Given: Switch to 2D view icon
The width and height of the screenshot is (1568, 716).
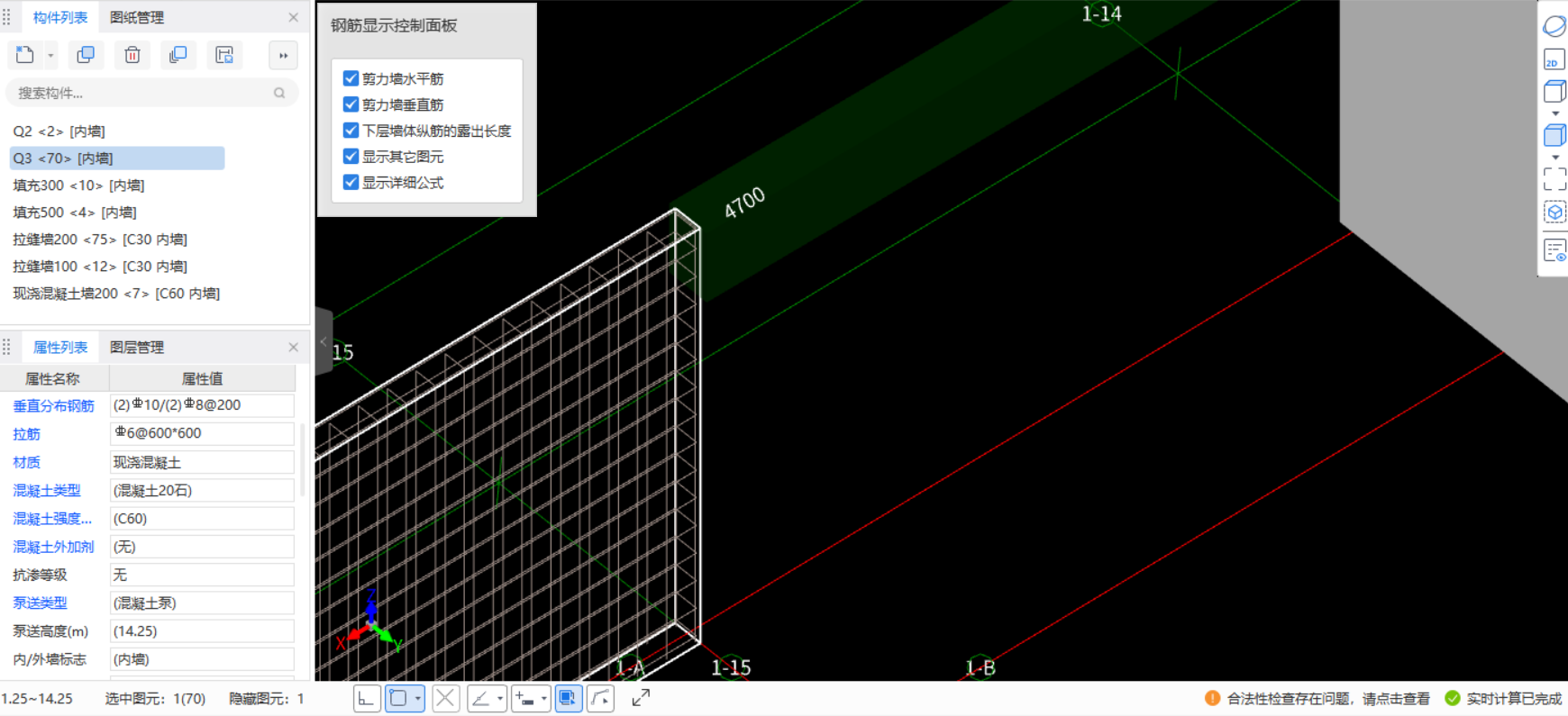Looking at the screenshot, I should 1554,59.
